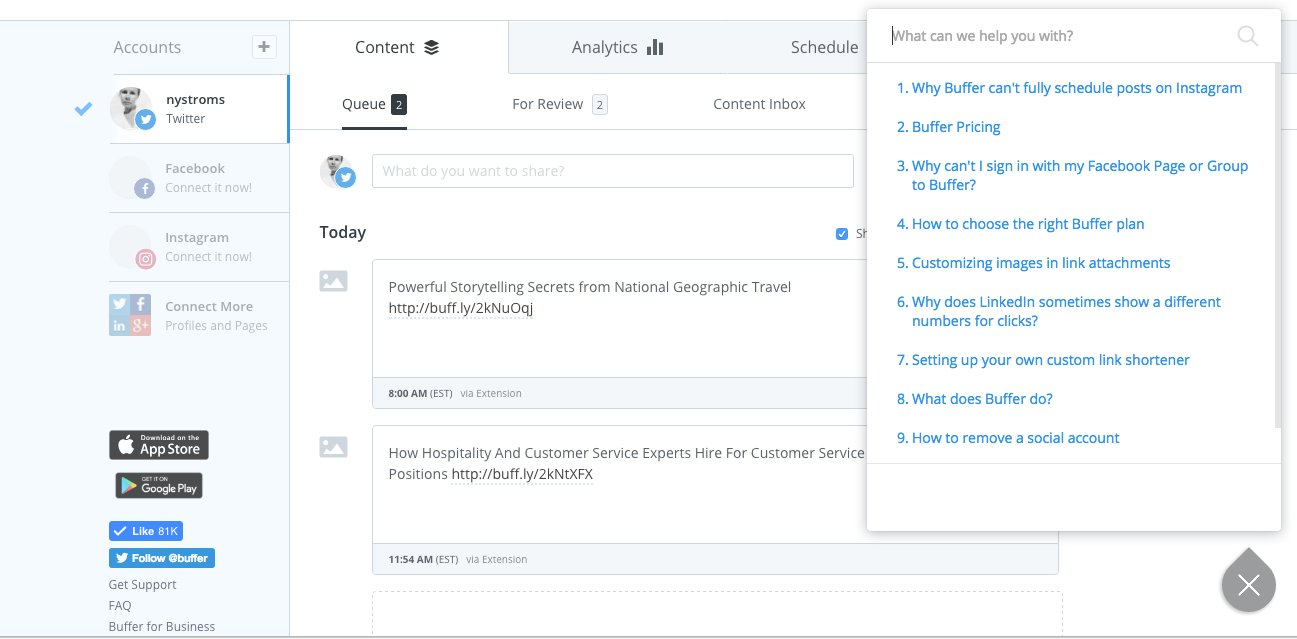Screen dimensions: 1297x639
Task: Click the 8:00 AM (EST) post time
Action: [x=421, y=394]
